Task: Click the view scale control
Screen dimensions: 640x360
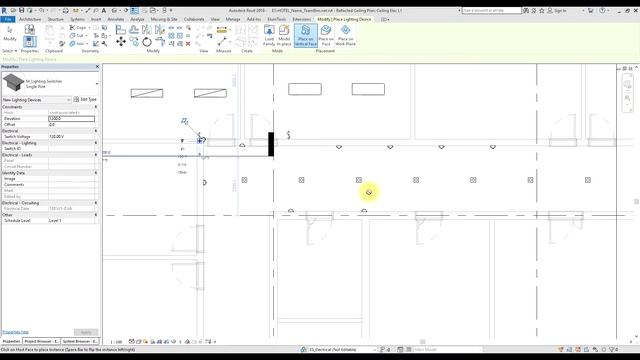Action: [116, 342]
